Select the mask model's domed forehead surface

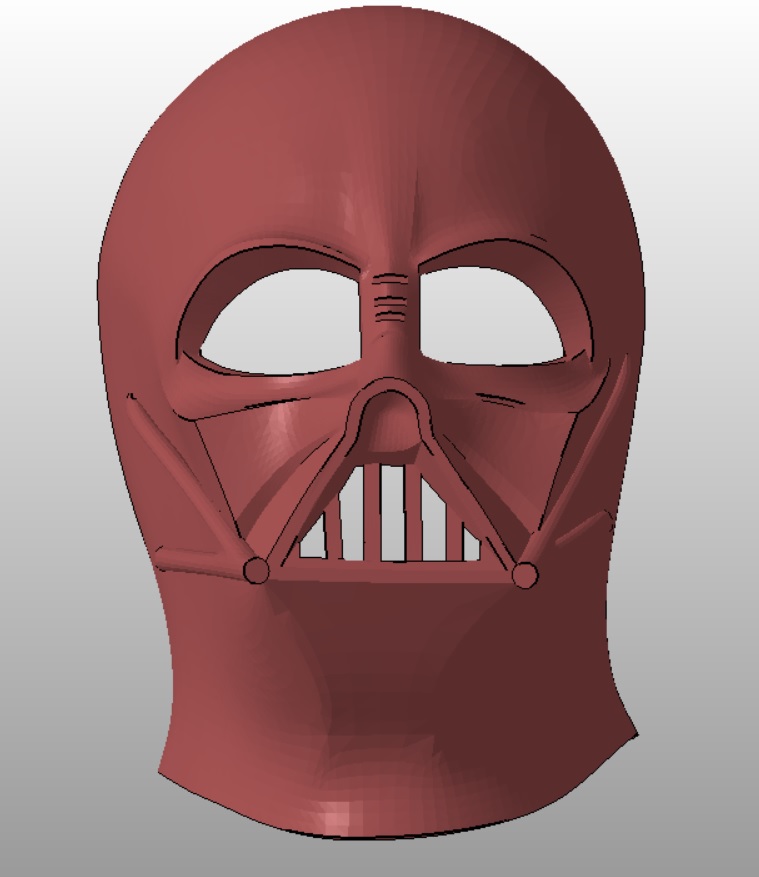point(369,134)
